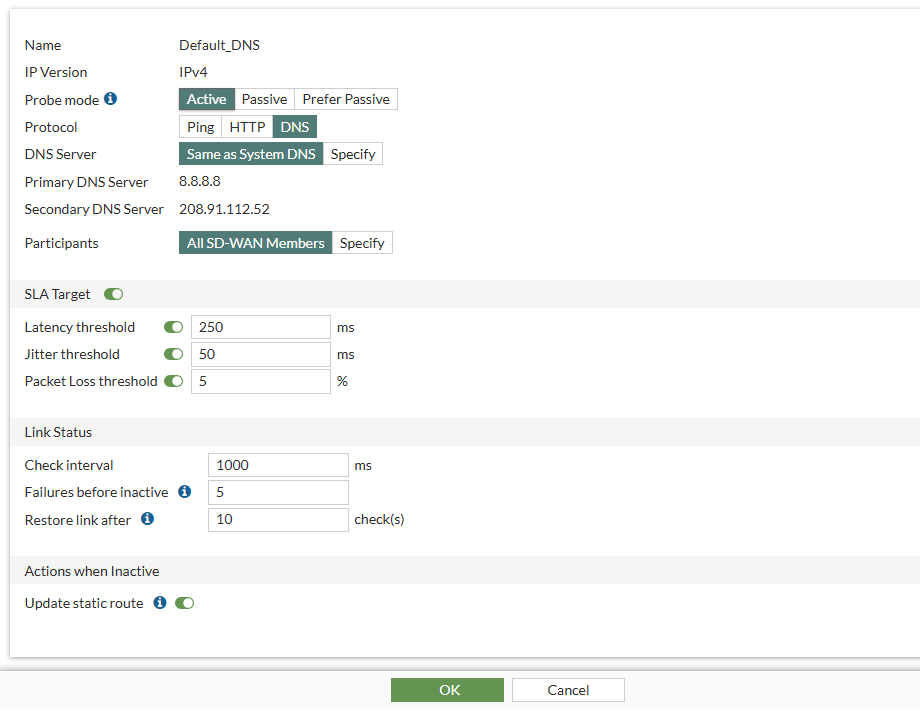The width and height of the screenshot is (920, 727).
Task: Show info for Failures before inactive
Action: [184, 492]
